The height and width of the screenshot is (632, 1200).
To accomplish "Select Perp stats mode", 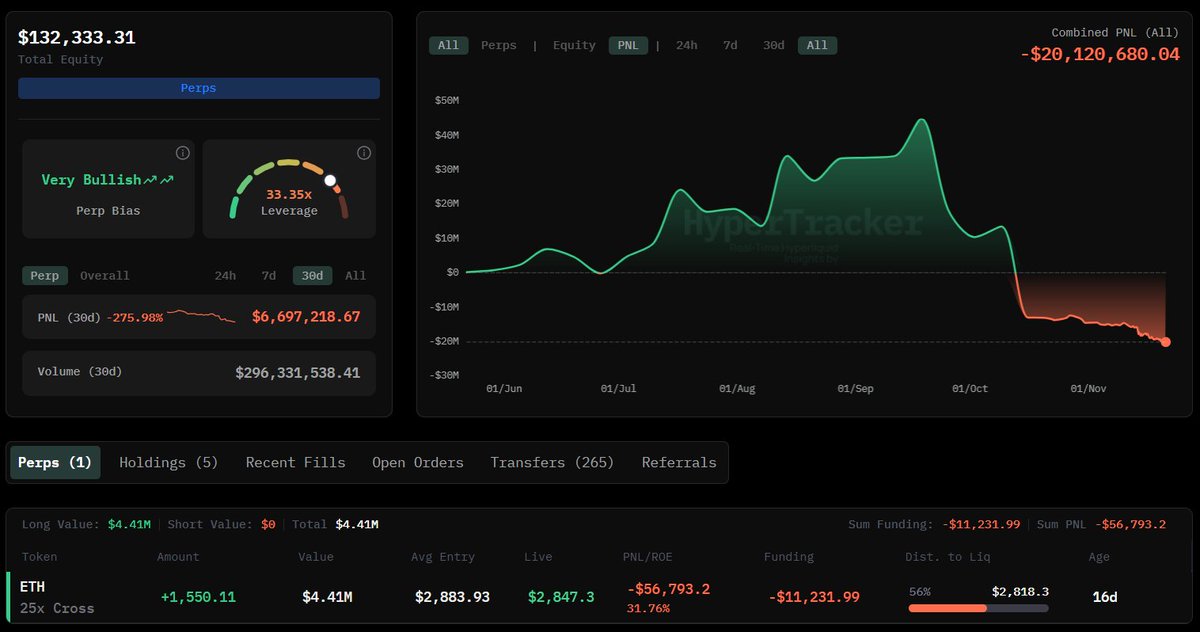I will tap(45, 275).
